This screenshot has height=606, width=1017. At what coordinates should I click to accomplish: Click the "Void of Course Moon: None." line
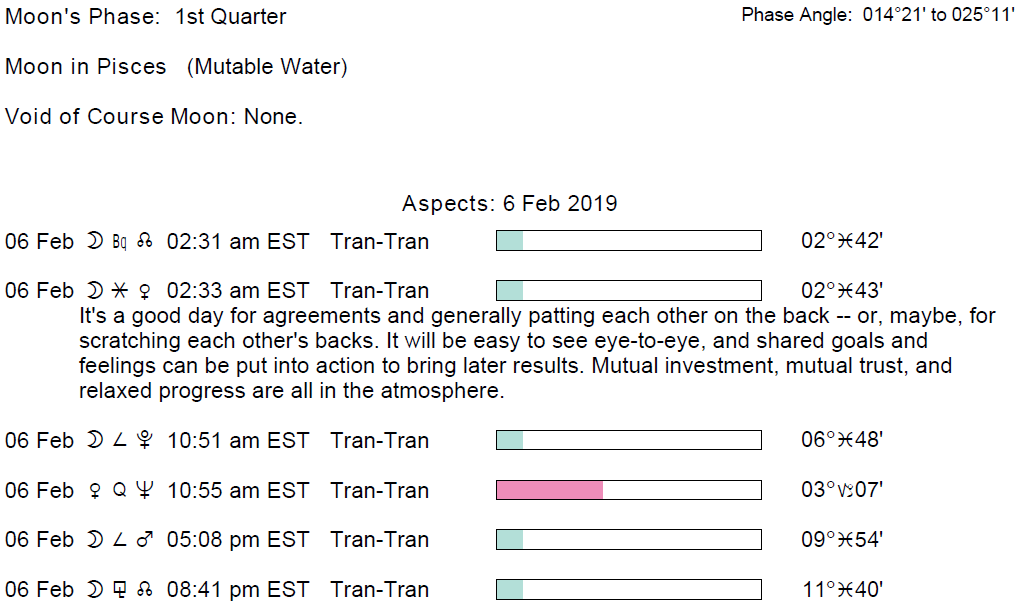pos(154,116)
